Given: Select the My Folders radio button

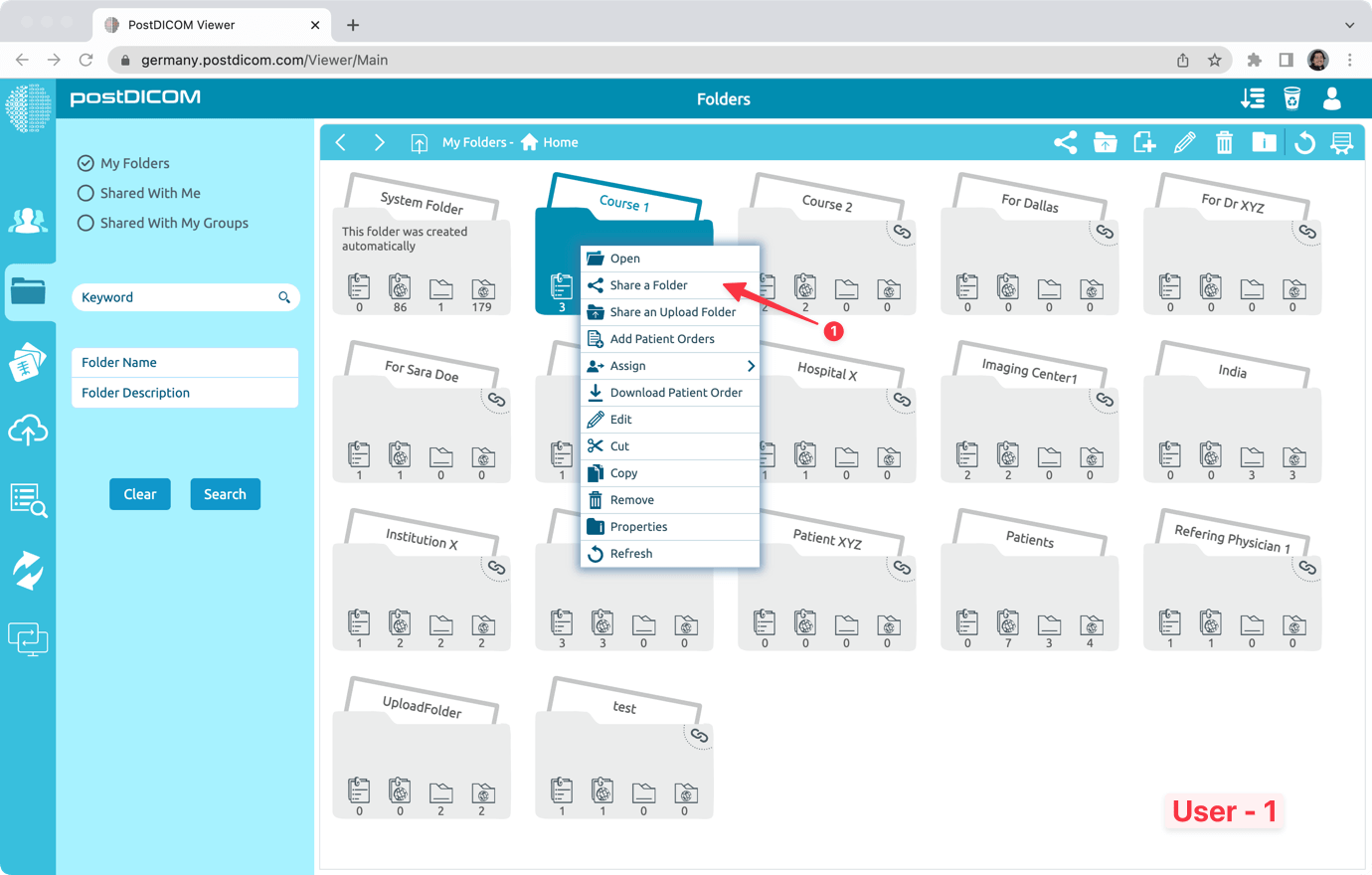Looking at the screenshot, I should [86, 163].
